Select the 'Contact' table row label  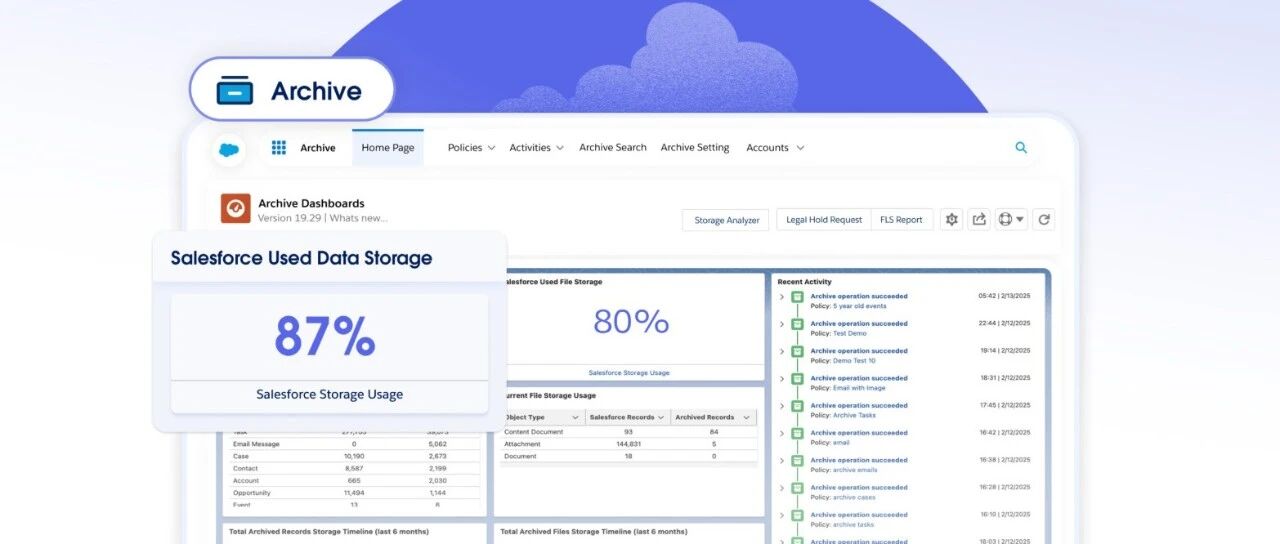(x=245, y=469)
